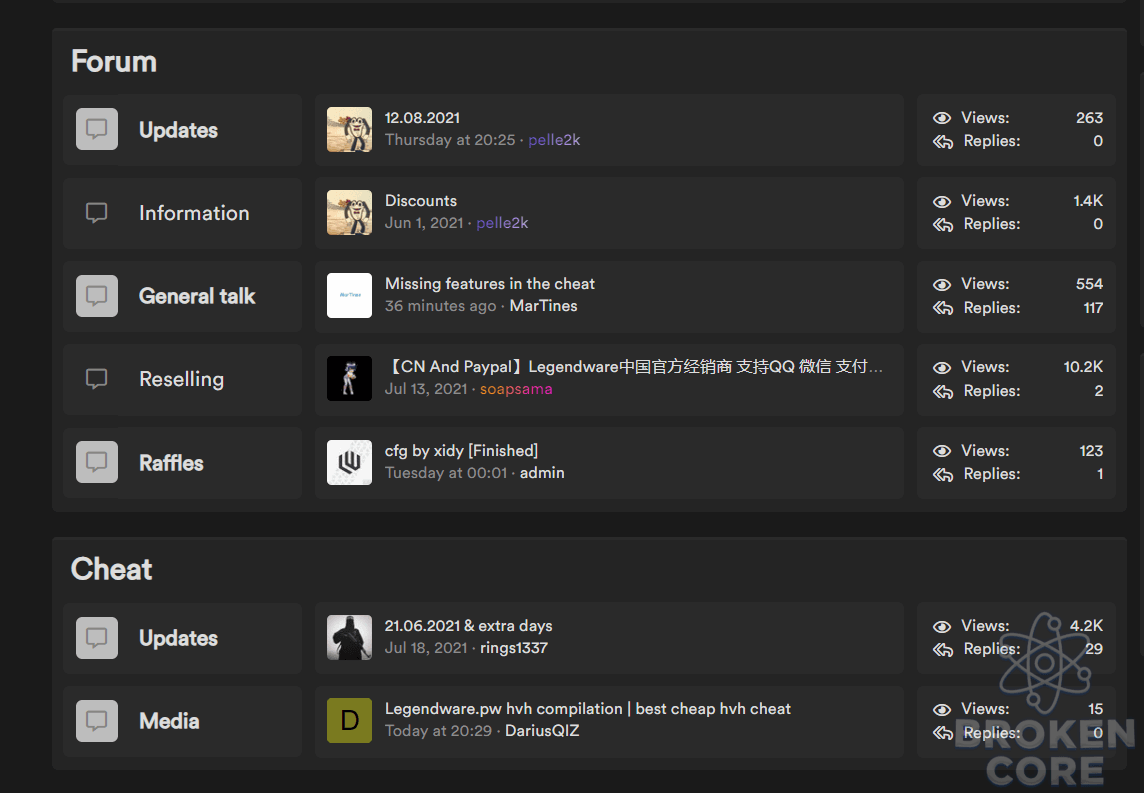Click the chat icon beside Cheat Updates
This screenshot has width=1144, height=793.
97,638
